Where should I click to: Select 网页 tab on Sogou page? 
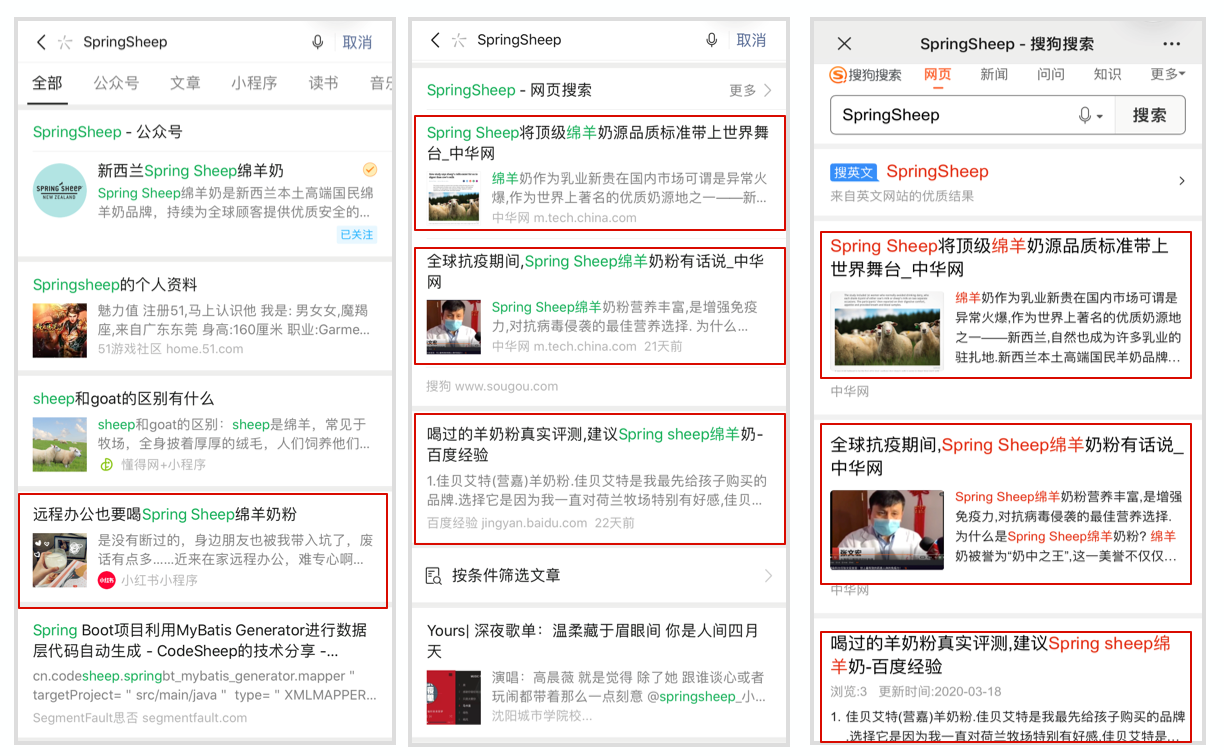pos(938,75)
